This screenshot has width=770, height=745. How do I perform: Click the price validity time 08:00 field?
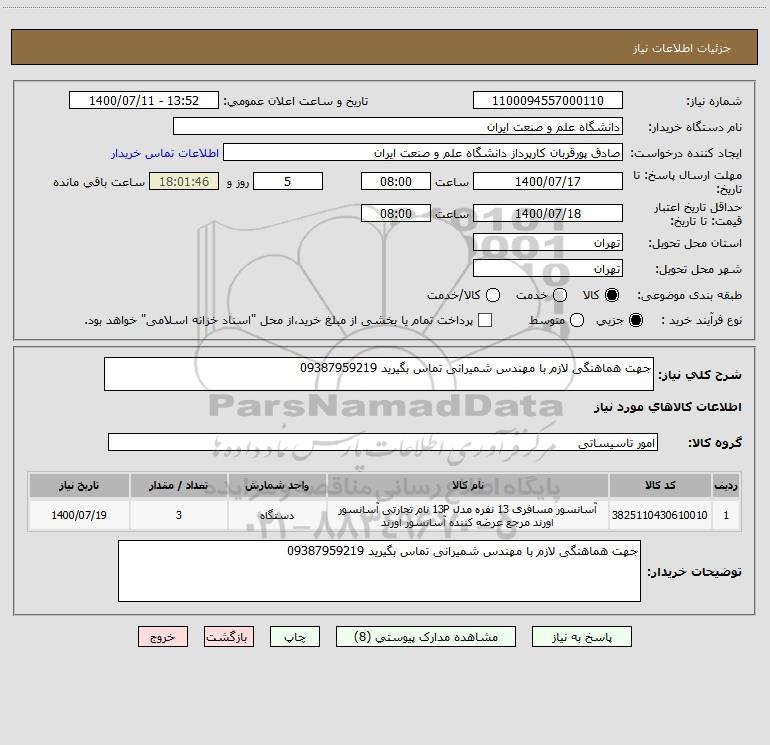pyautogui.click(x=396, y=213)
